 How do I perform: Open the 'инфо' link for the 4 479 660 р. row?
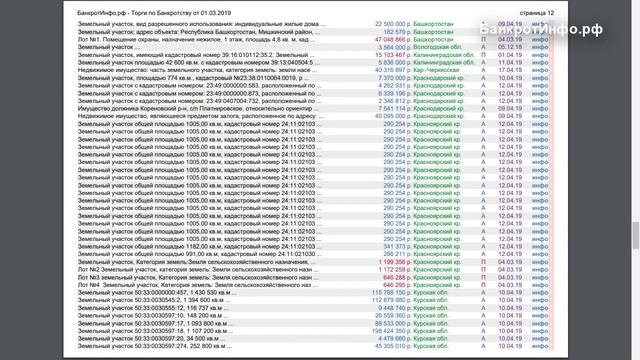click(540, 339)
